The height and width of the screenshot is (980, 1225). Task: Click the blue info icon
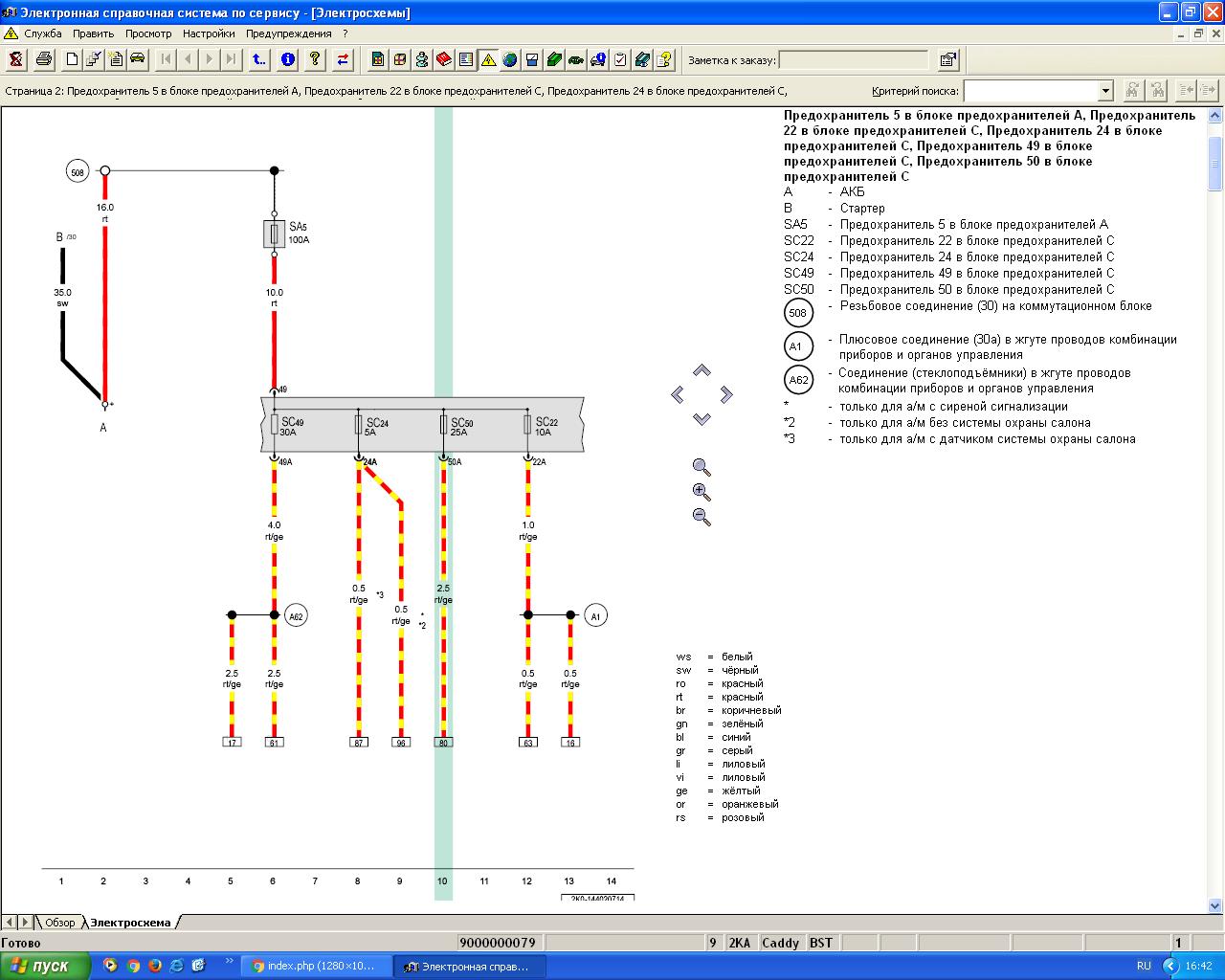pyautogui.click(x=288, y=59)
